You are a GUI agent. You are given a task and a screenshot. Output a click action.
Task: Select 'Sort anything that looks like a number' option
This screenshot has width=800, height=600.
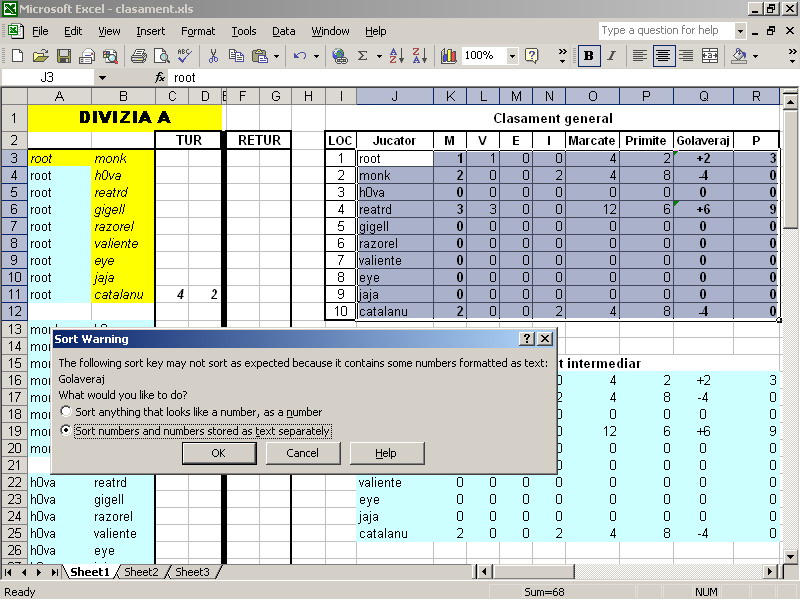(67, 412)
